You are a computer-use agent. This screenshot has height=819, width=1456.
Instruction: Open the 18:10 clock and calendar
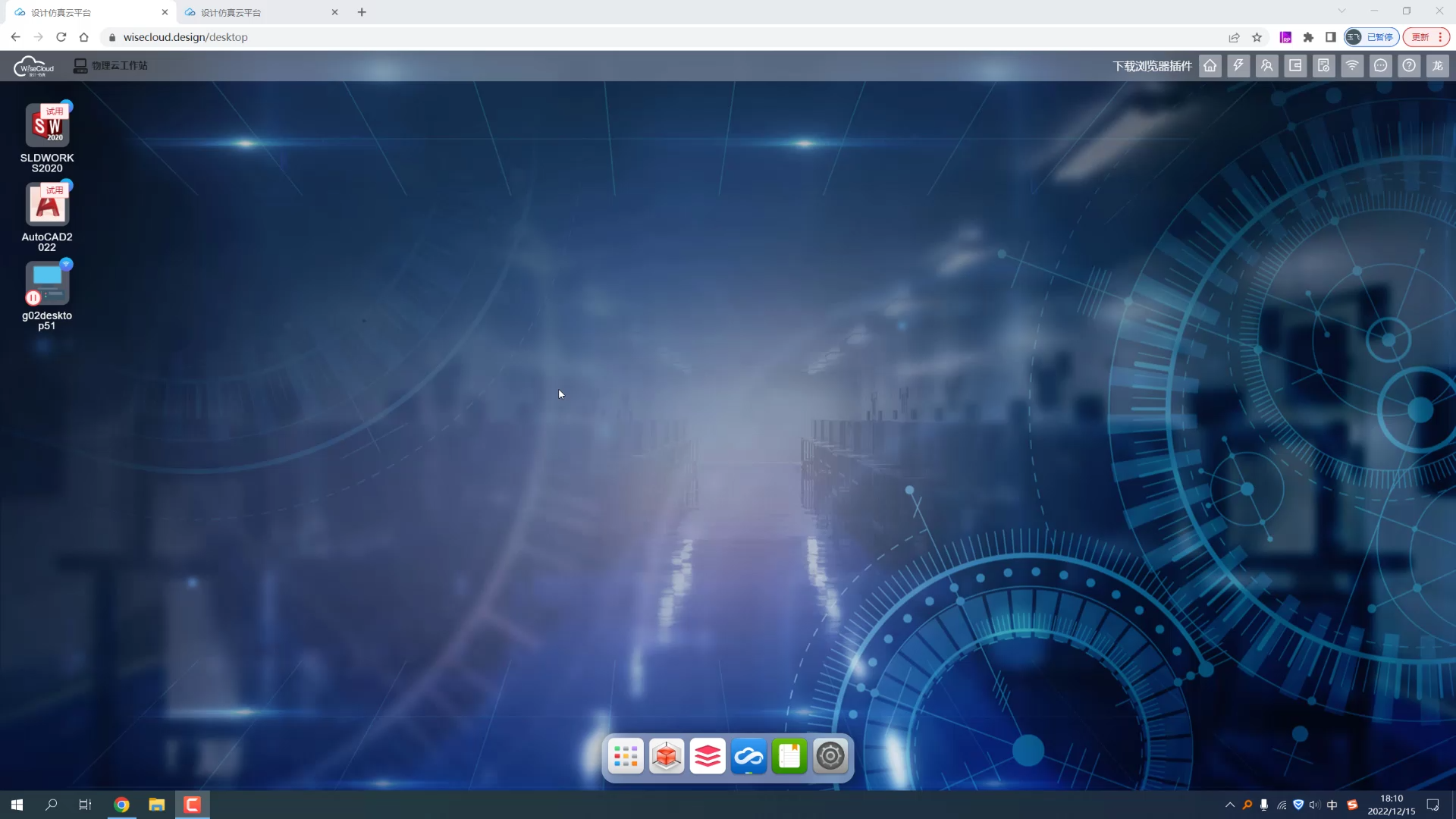1392,805
